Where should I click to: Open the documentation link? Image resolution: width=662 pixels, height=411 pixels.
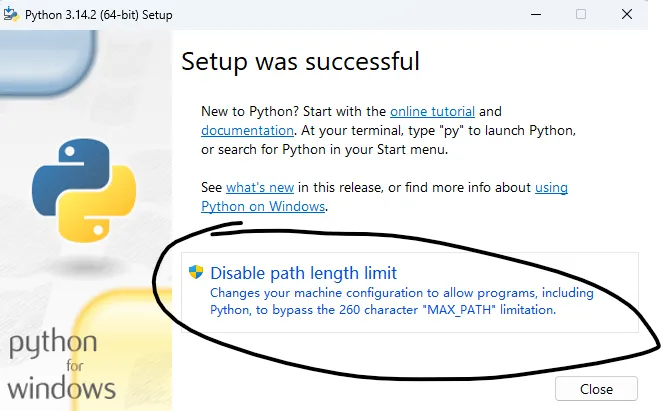[247, 131]
